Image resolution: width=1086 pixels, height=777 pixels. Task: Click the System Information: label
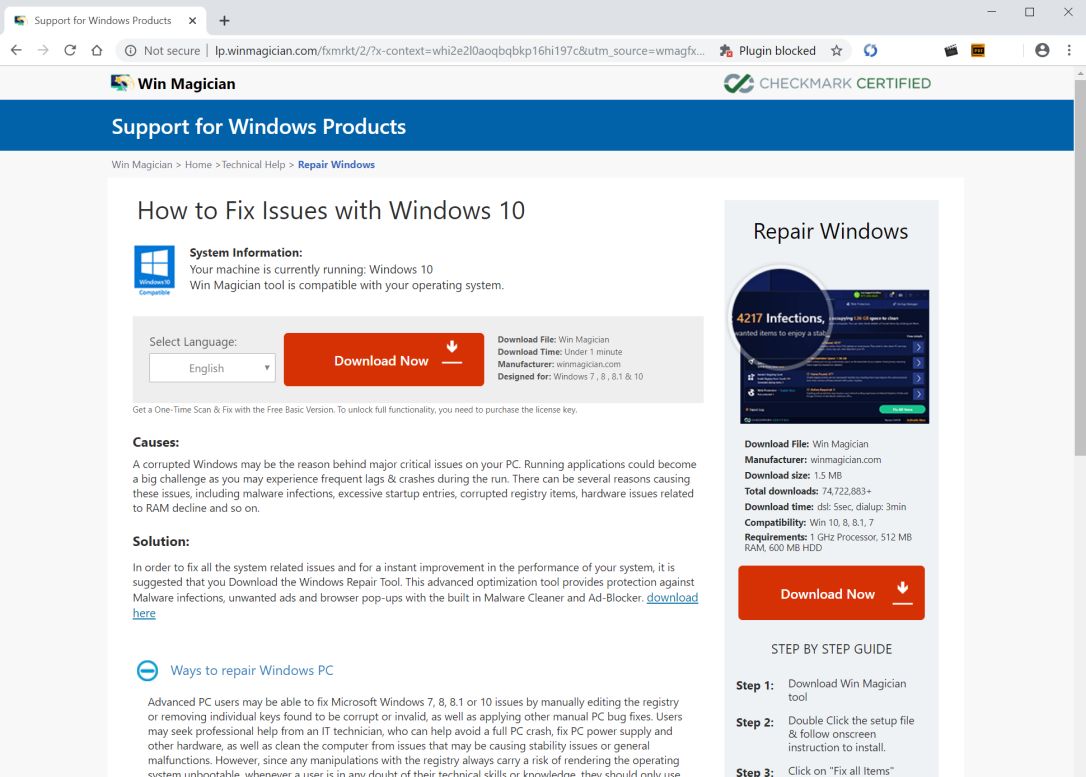pos(246,253)
